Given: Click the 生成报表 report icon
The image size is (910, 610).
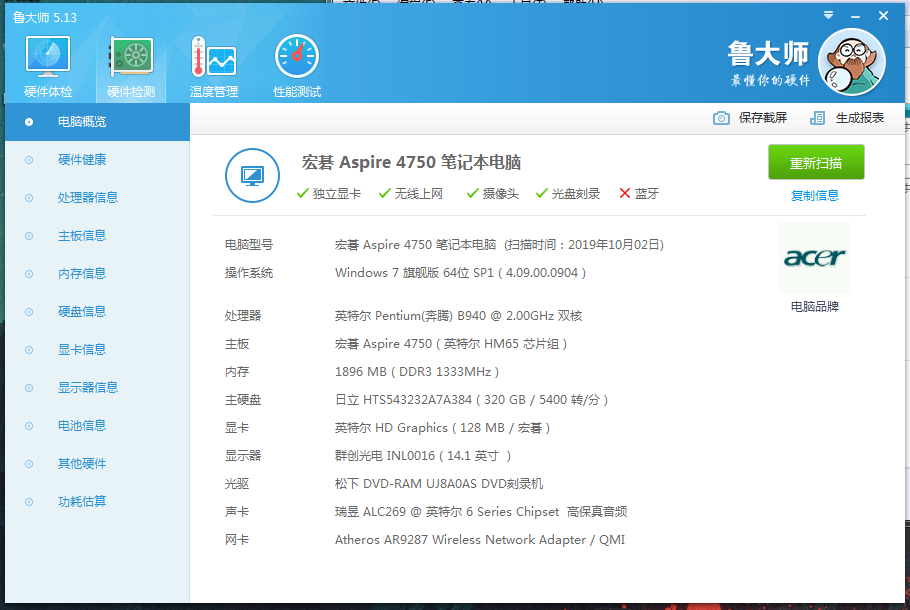Looking at the screenshot, I should [x=817, y=118].
